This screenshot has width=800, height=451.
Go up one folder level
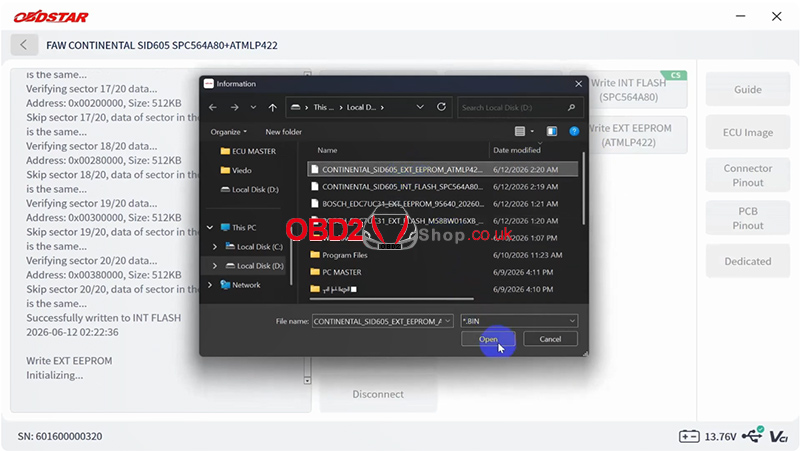[x=272, y=107]
